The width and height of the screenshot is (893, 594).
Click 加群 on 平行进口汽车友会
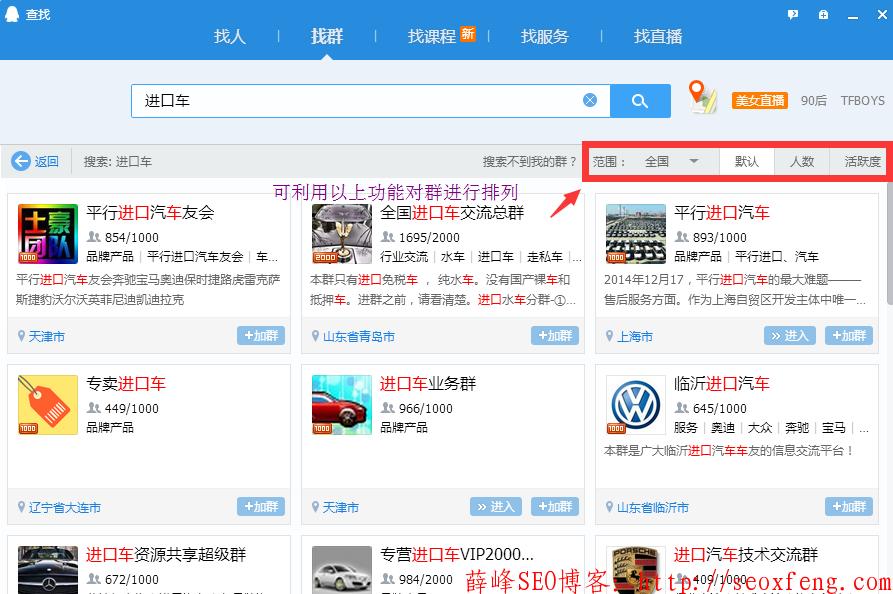click(262, 336)
